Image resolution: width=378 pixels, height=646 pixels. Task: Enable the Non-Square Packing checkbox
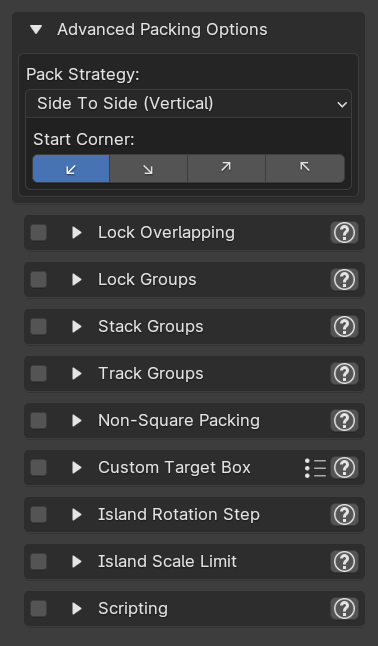point(39,421)
